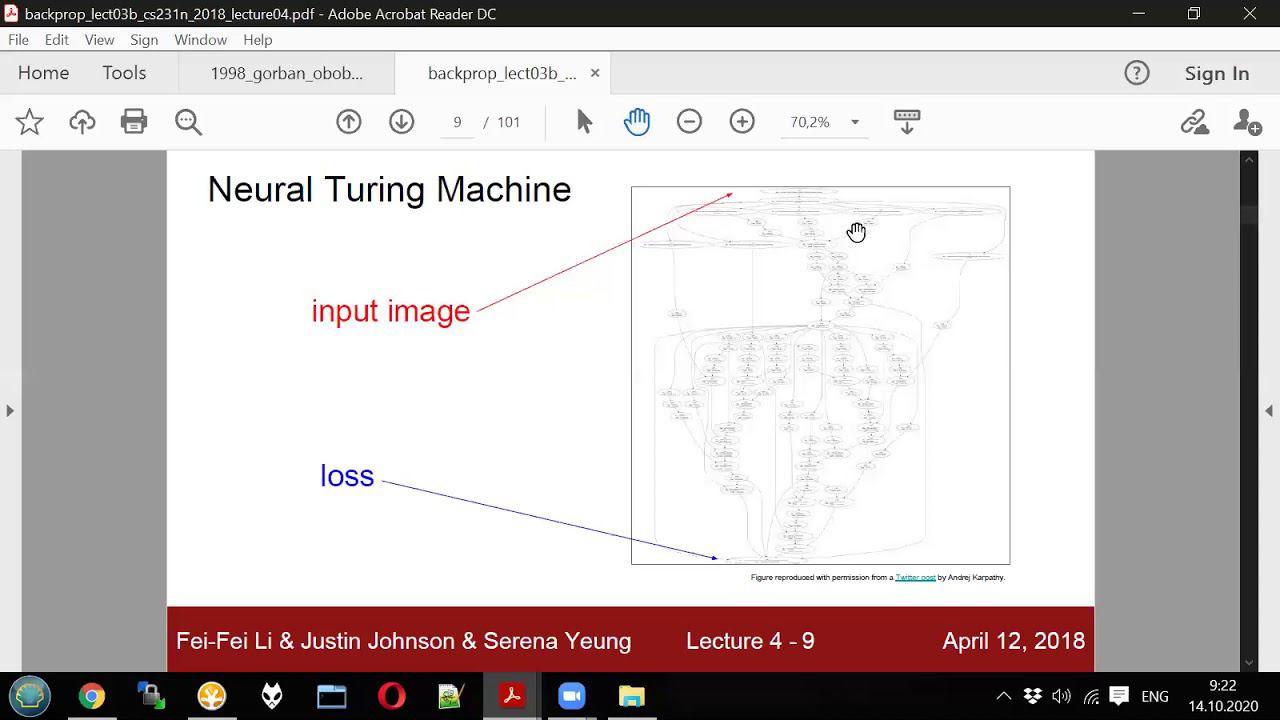Activate the selection arrow tool
This screenshot has width=1280, height=720.
coord(585,122)
